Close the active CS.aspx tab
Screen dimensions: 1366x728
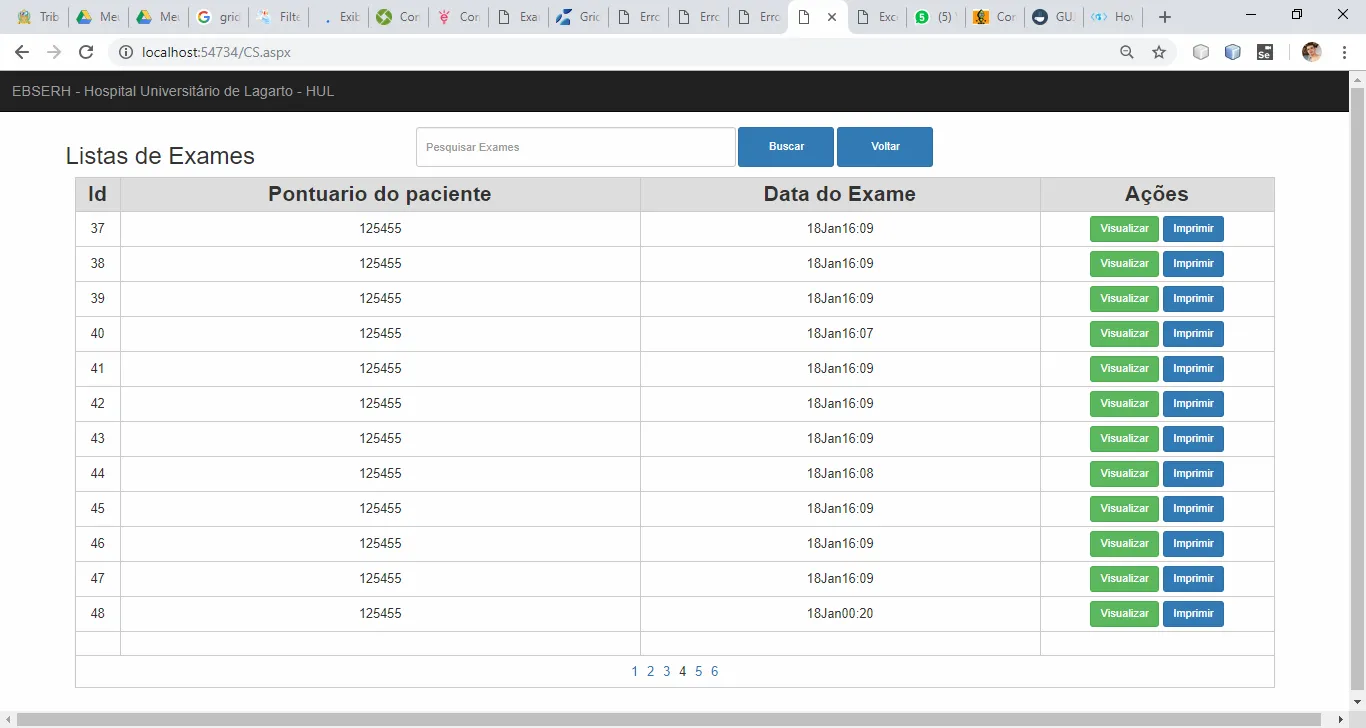coord(832,17)
